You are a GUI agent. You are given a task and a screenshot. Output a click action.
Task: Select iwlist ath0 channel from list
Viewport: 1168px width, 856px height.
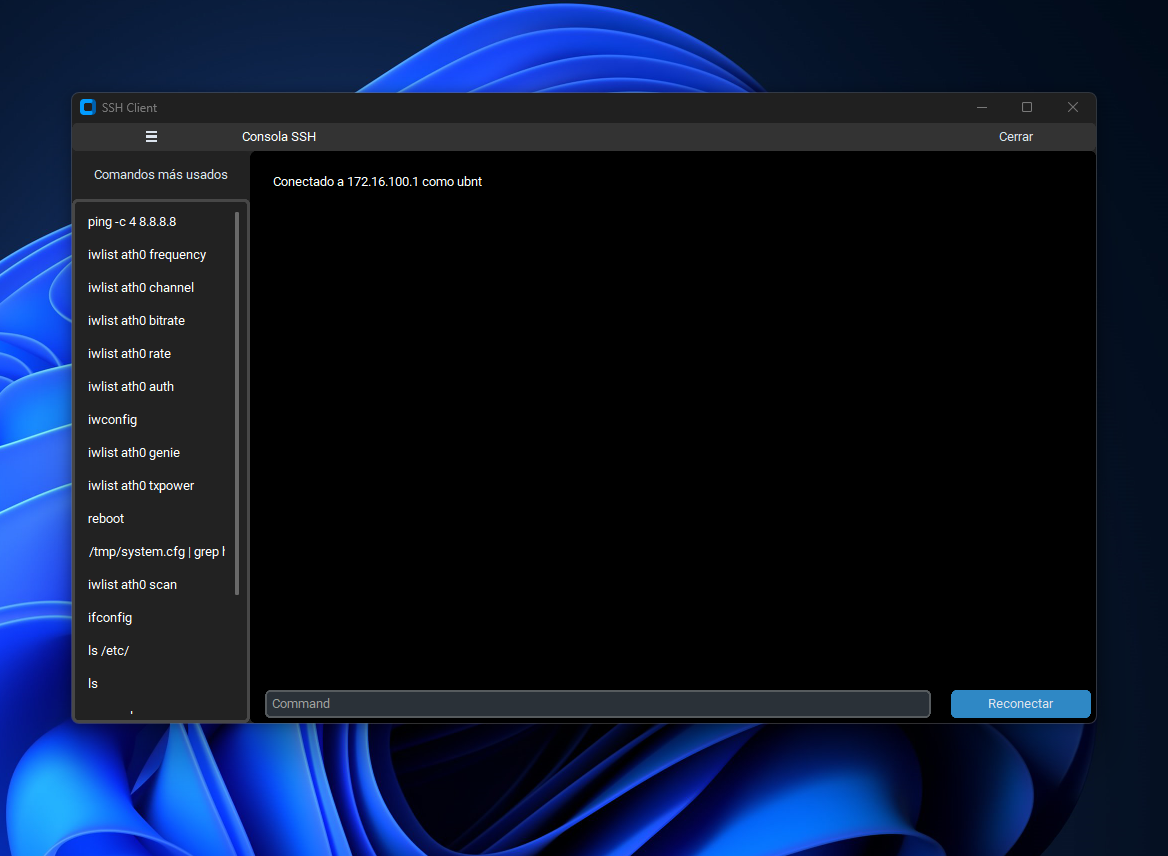pyautogui.click(x=141, y=288)
